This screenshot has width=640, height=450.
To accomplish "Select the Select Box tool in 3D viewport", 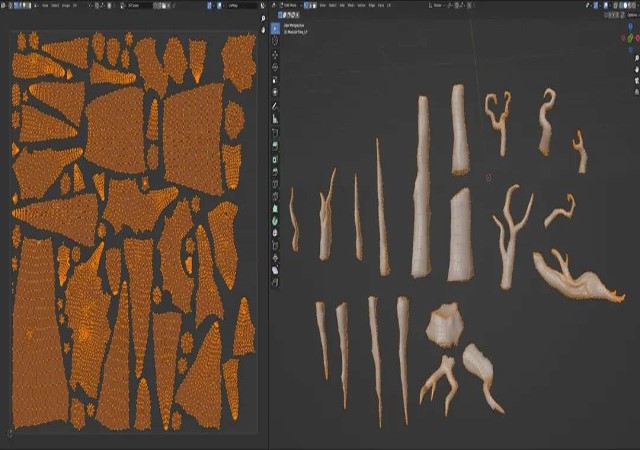I will (x=275, y=29).
